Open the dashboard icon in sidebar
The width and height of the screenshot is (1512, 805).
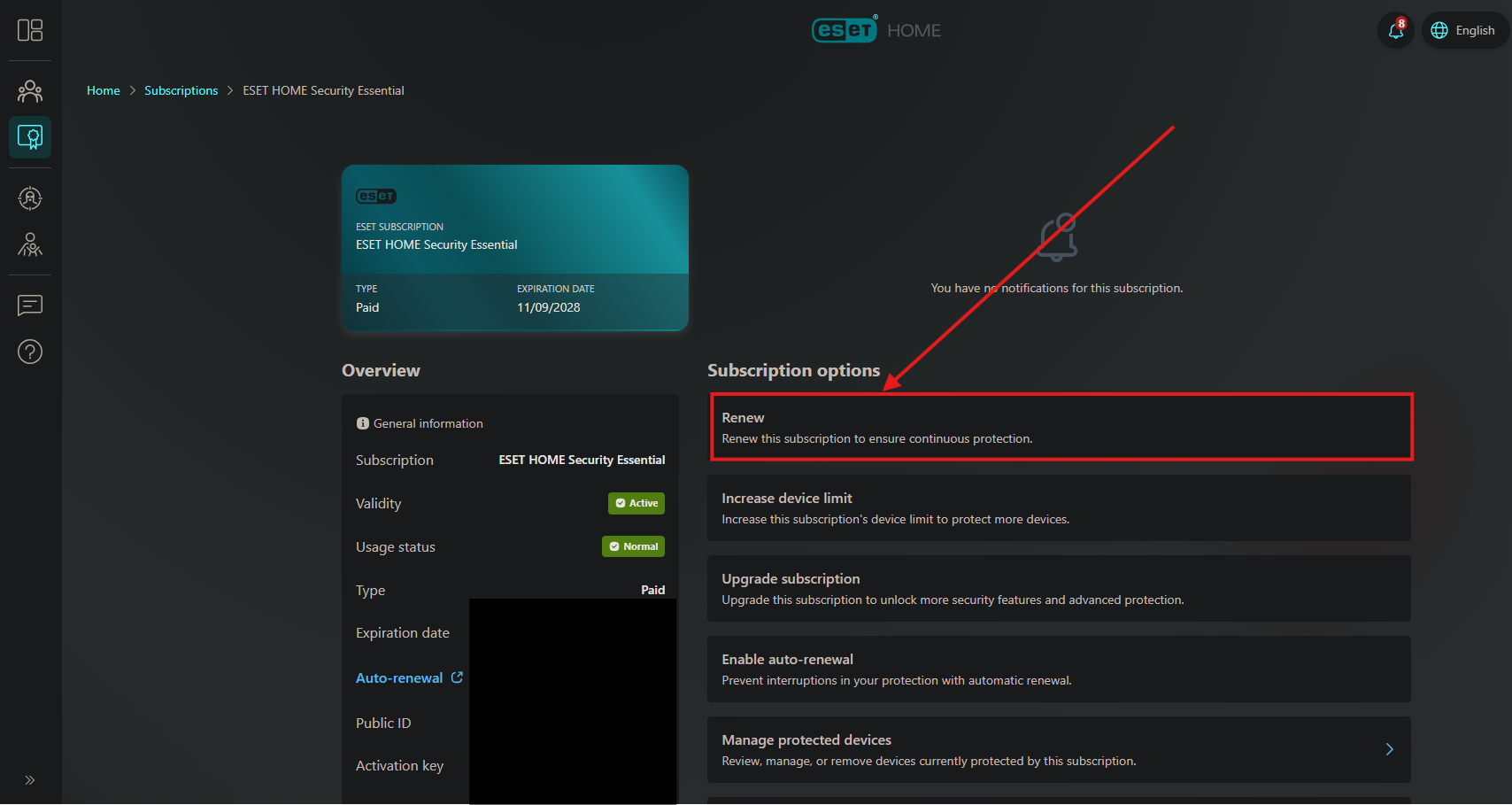(30, 30)
